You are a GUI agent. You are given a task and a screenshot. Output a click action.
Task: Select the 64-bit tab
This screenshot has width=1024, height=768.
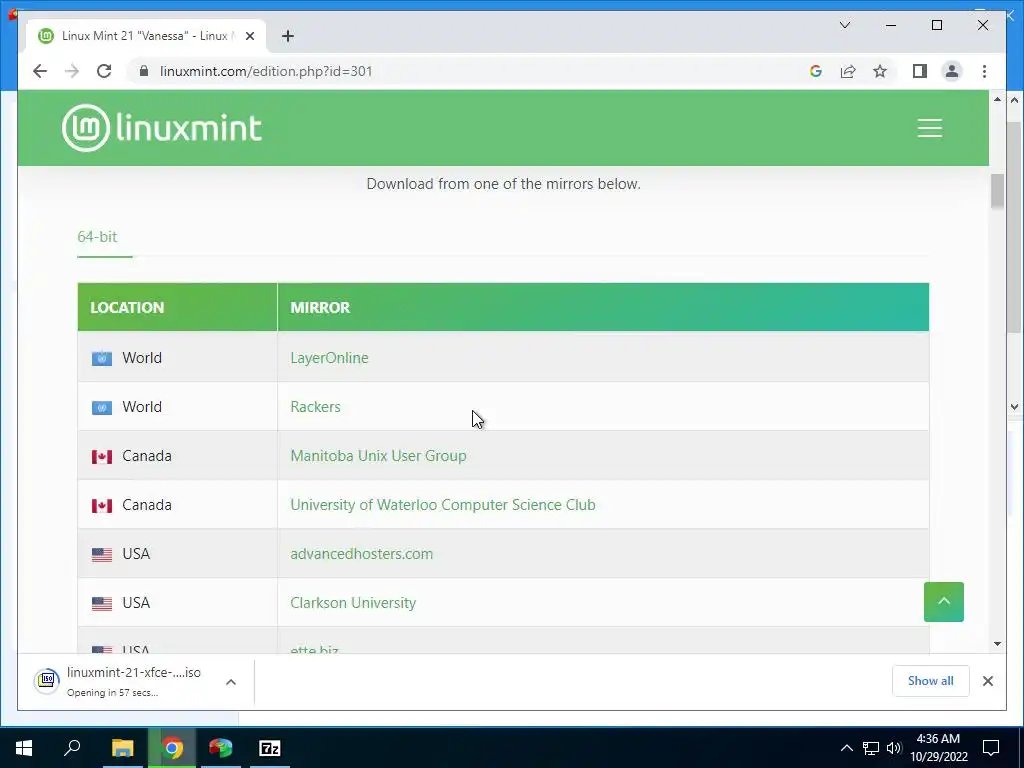click(97, 236)
